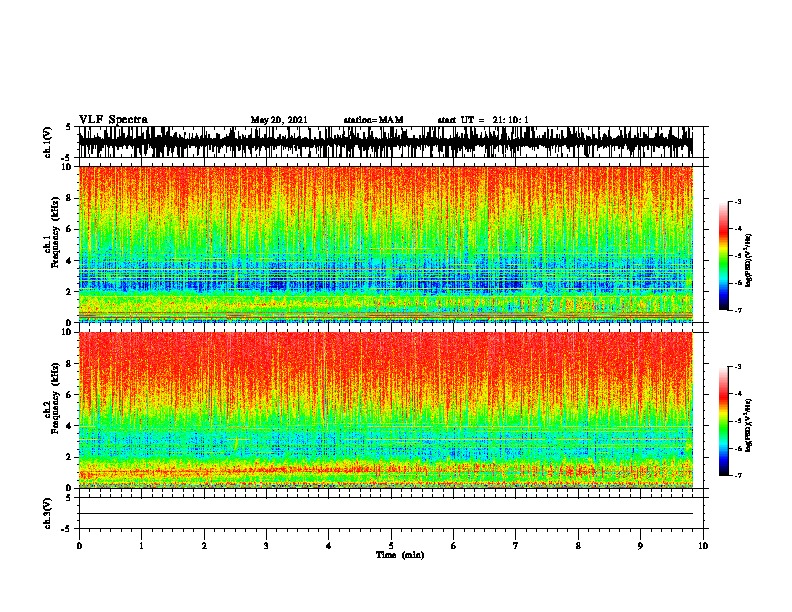
Task: Click inside the ch.2 spectrogram panel
Action: 385,410
